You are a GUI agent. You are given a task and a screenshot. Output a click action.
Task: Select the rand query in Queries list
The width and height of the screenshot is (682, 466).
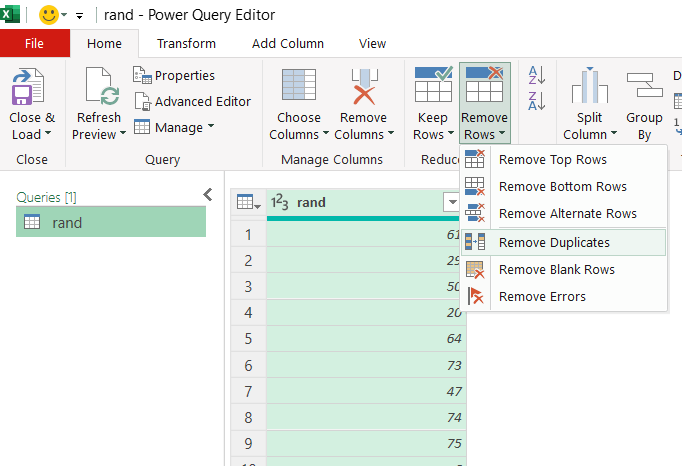[x=110, y=223]
